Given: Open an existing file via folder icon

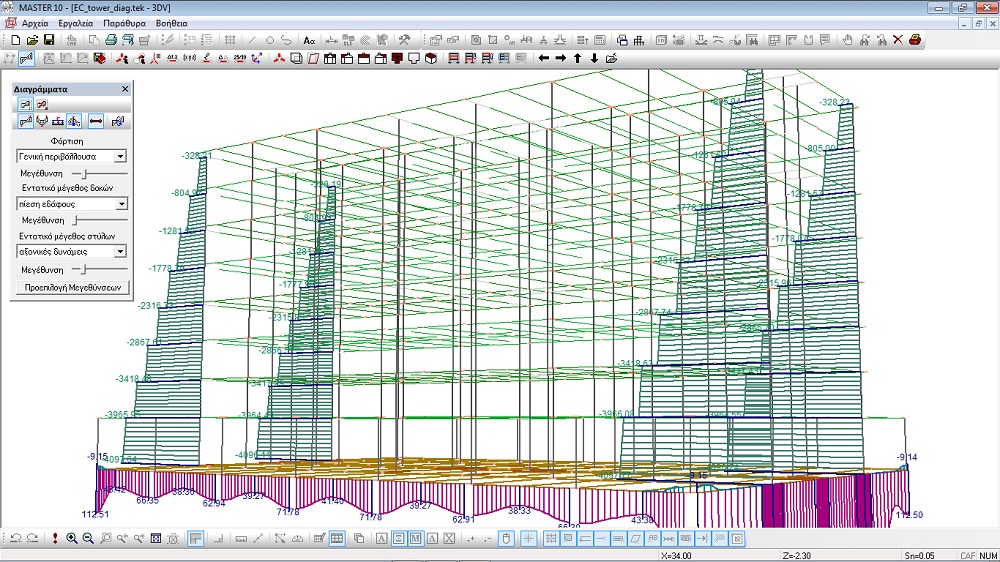Looking at the screenshot, I should click(x=31, y=40).
